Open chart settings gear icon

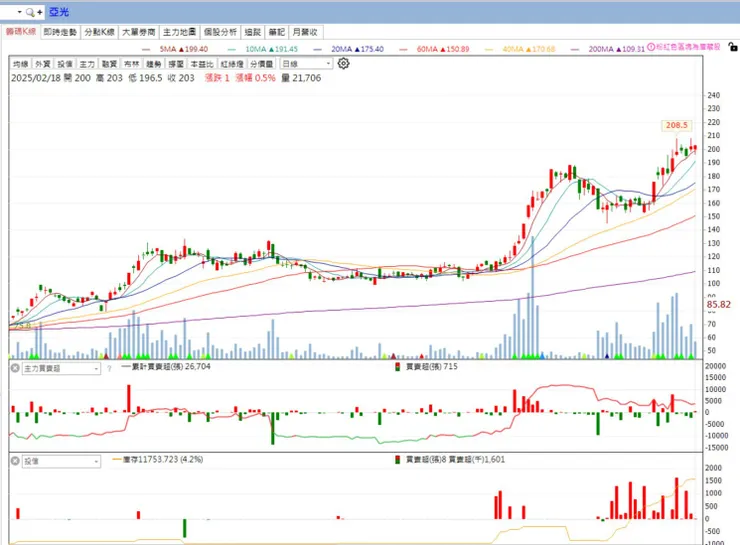click(344, 63)
